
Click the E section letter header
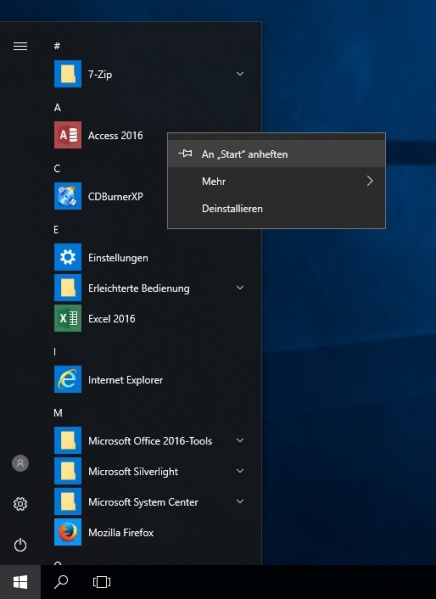tap(56, 230)
